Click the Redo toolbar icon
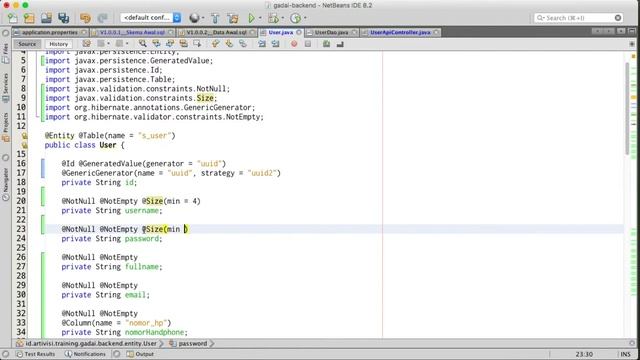 pos(102,18)
